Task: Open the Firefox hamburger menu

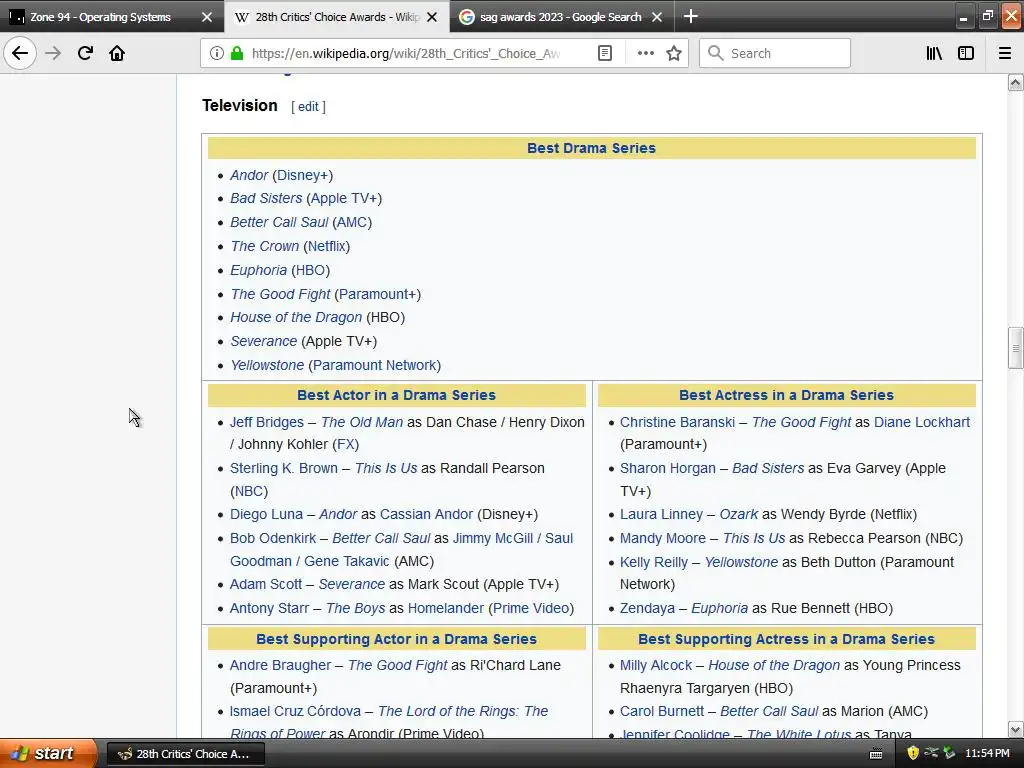Action: pos(1004,54)
